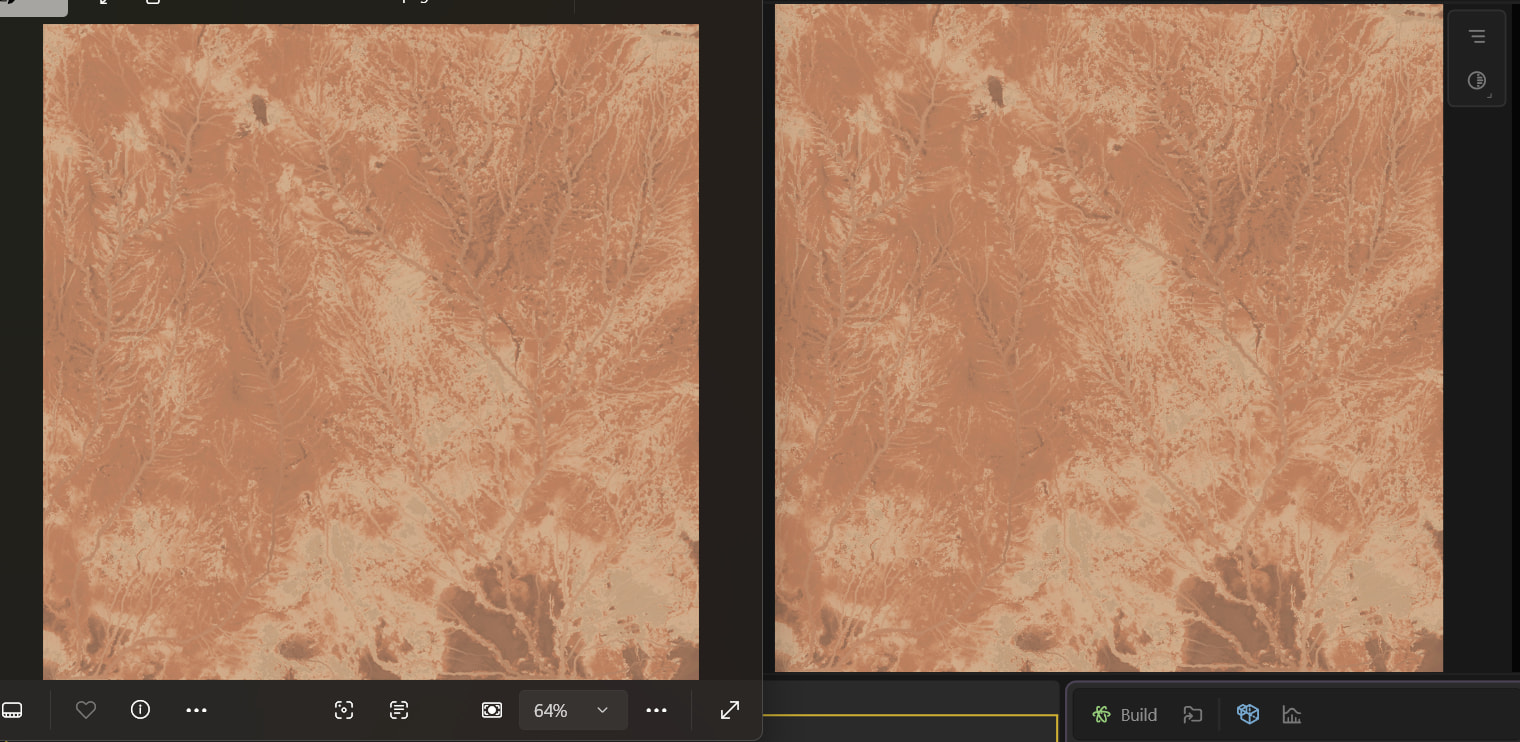Open image info with the circled-i icon
The width and height of the screenshot is (1520, 742).
(x=140, y=710)
